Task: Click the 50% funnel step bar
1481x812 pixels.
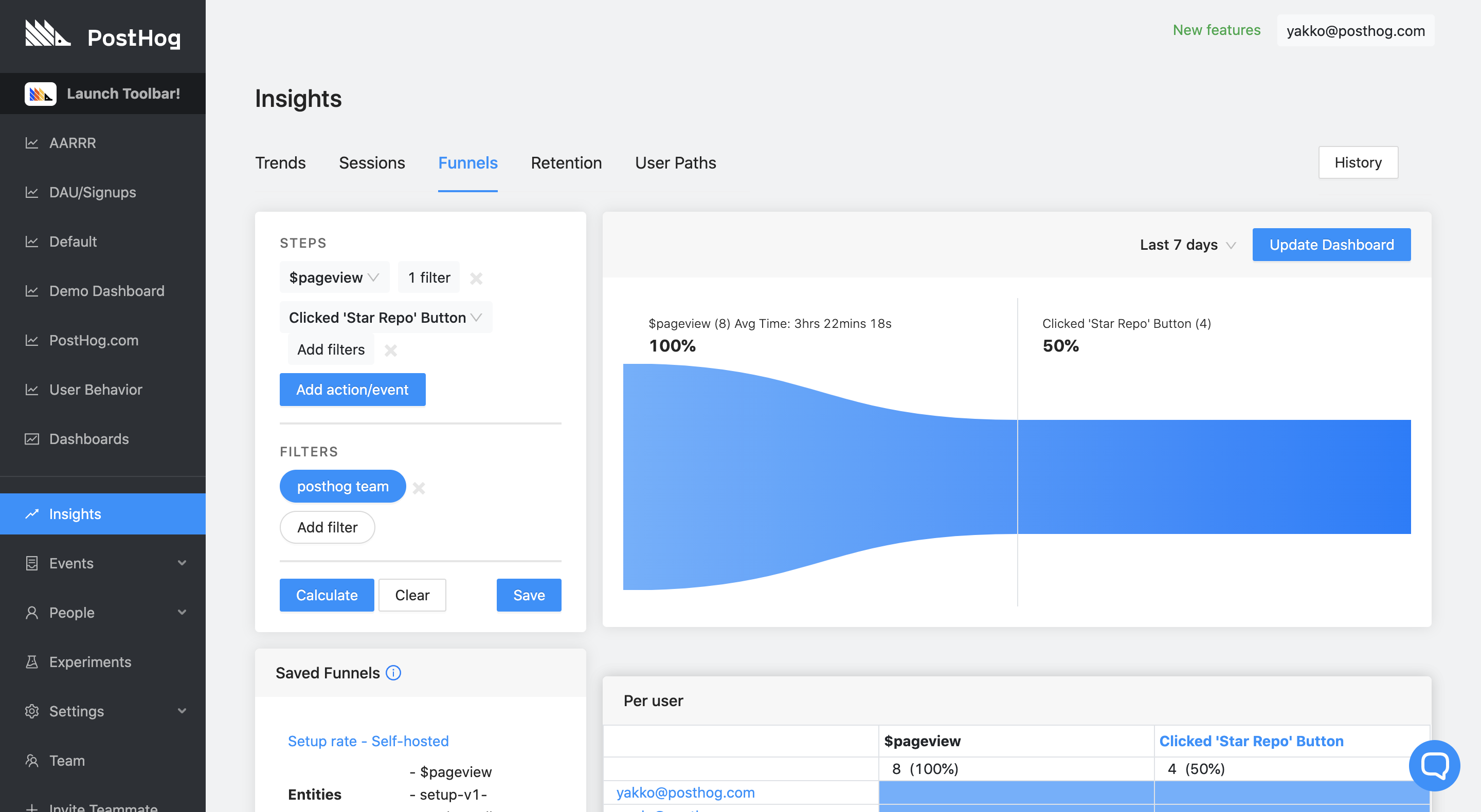Action: pyautogui.click(x=1213, y=476)
